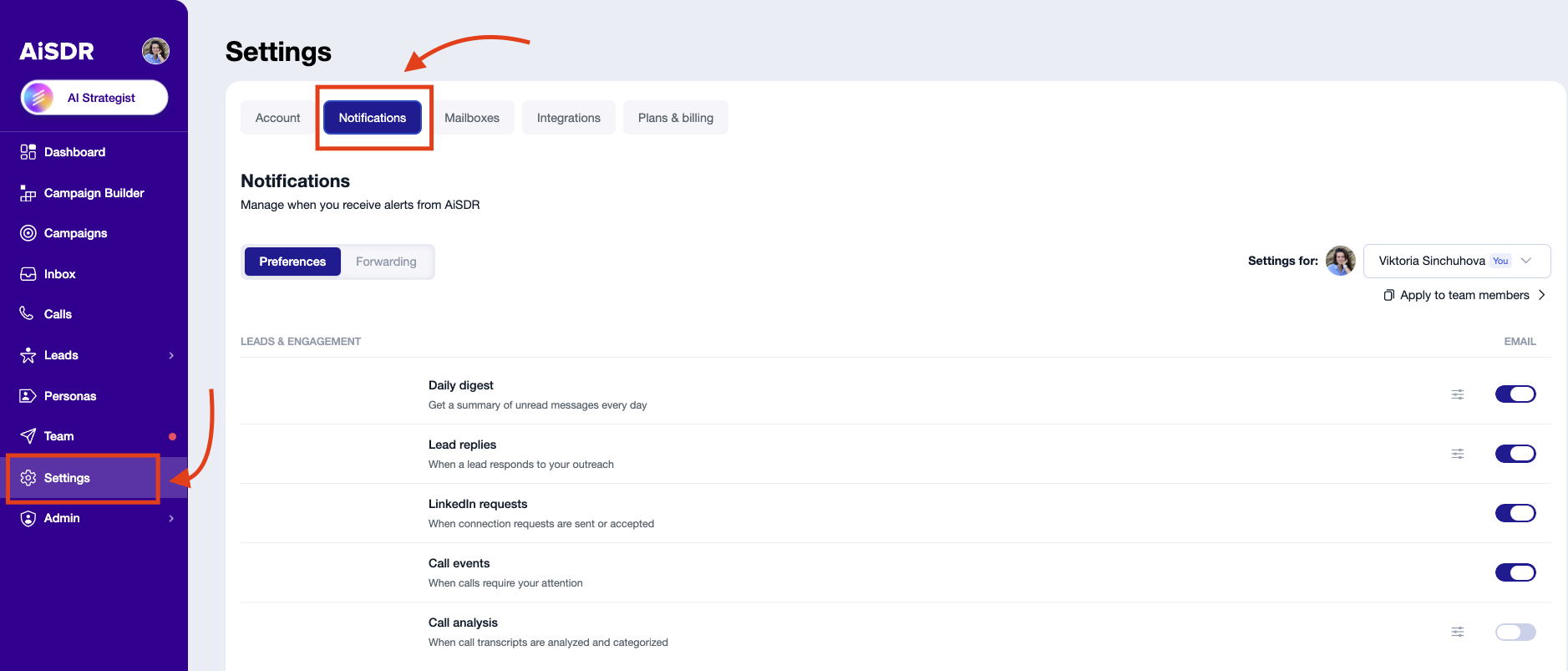Open Inbox from sidebar

click(x=59, y=274)
